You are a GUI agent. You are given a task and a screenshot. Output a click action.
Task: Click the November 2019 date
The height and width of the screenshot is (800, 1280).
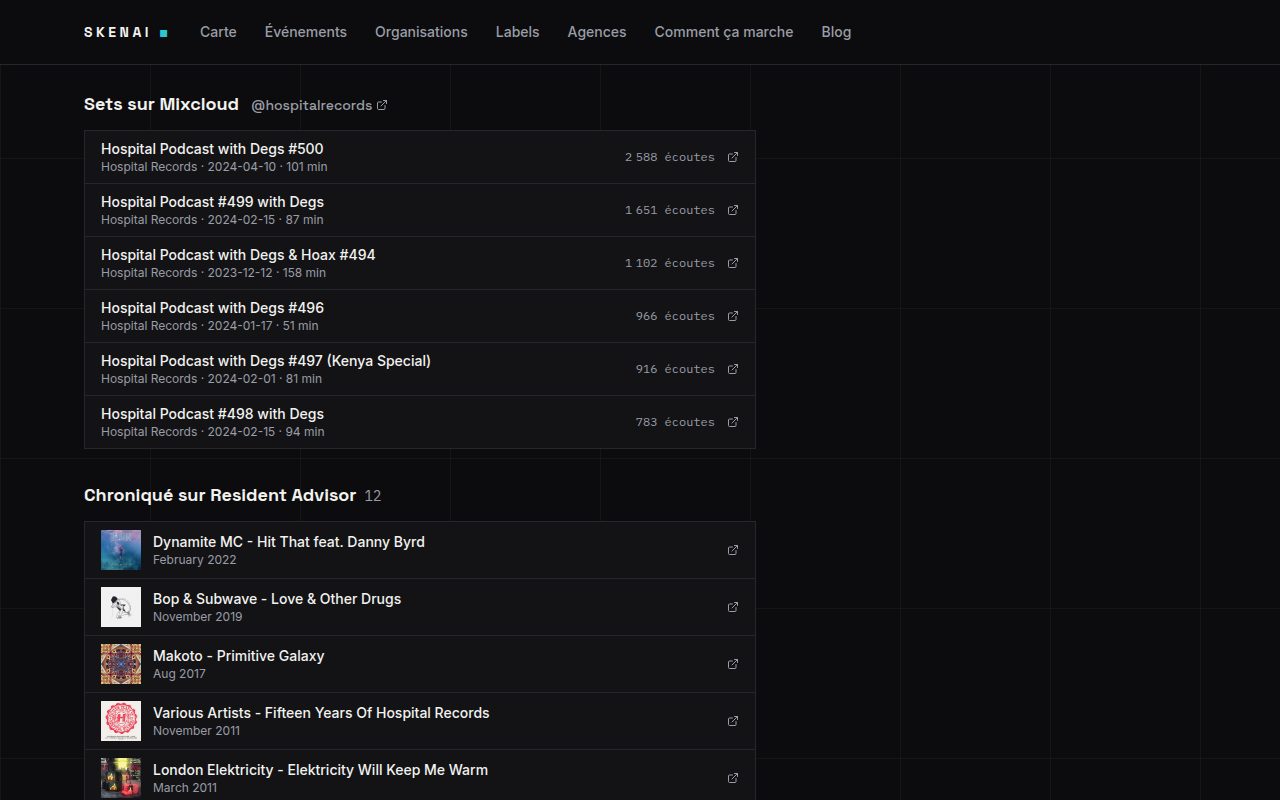[198, 617]
